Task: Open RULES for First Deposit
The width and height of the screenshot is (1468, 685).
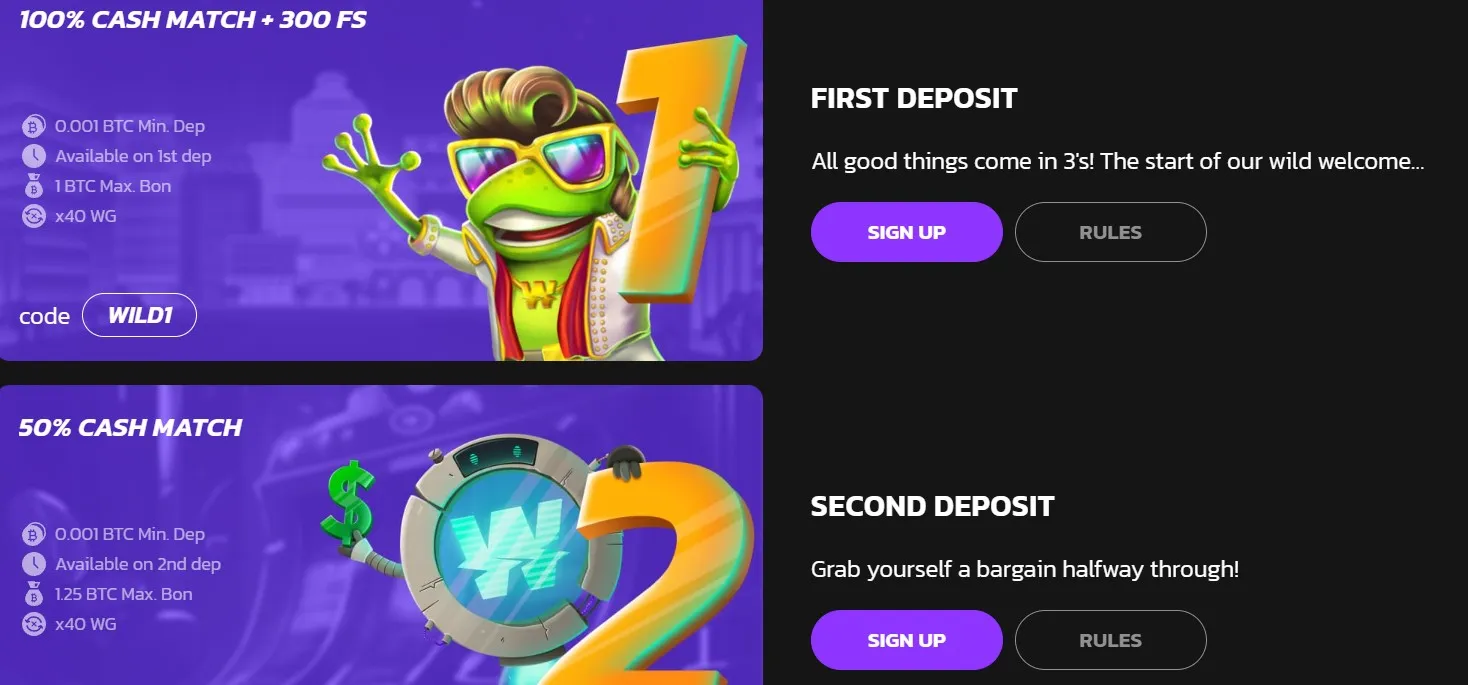Action: tap(1110, 232)
